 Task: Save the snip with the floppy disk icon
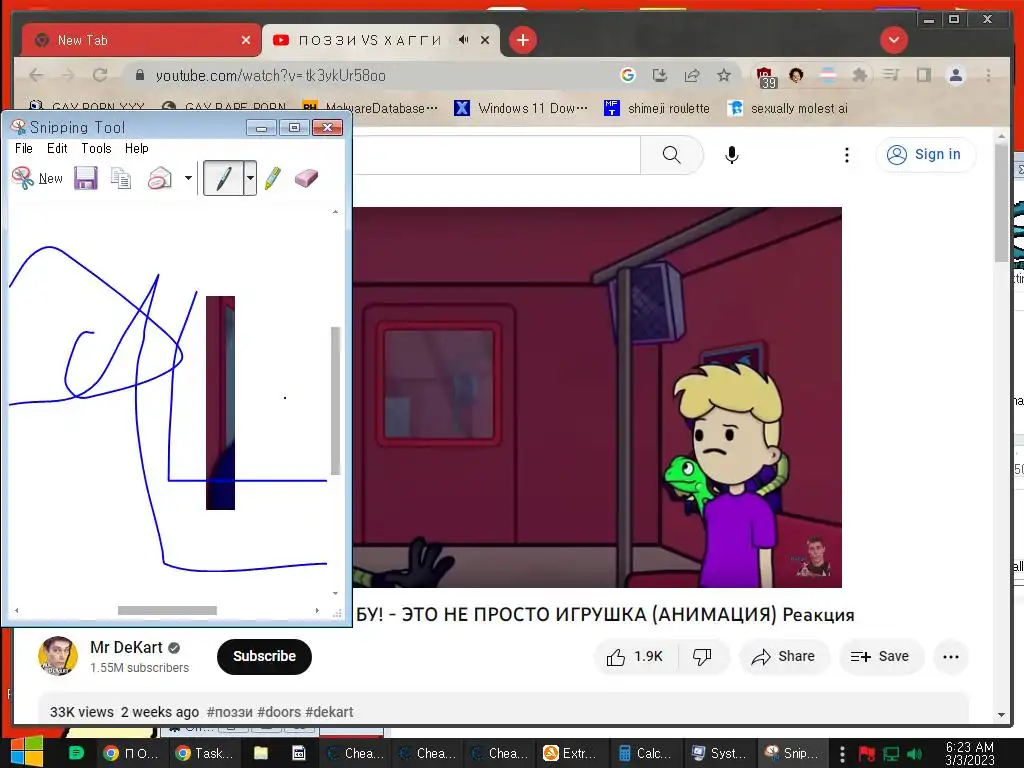pos(86,178)
